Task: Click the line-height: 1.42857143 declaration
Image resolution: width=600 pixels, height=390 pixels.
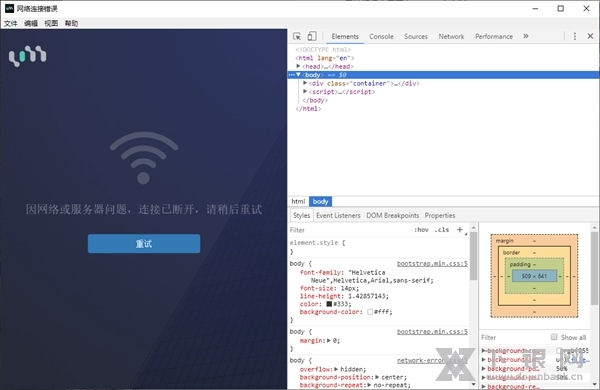Action: [344, 296]
